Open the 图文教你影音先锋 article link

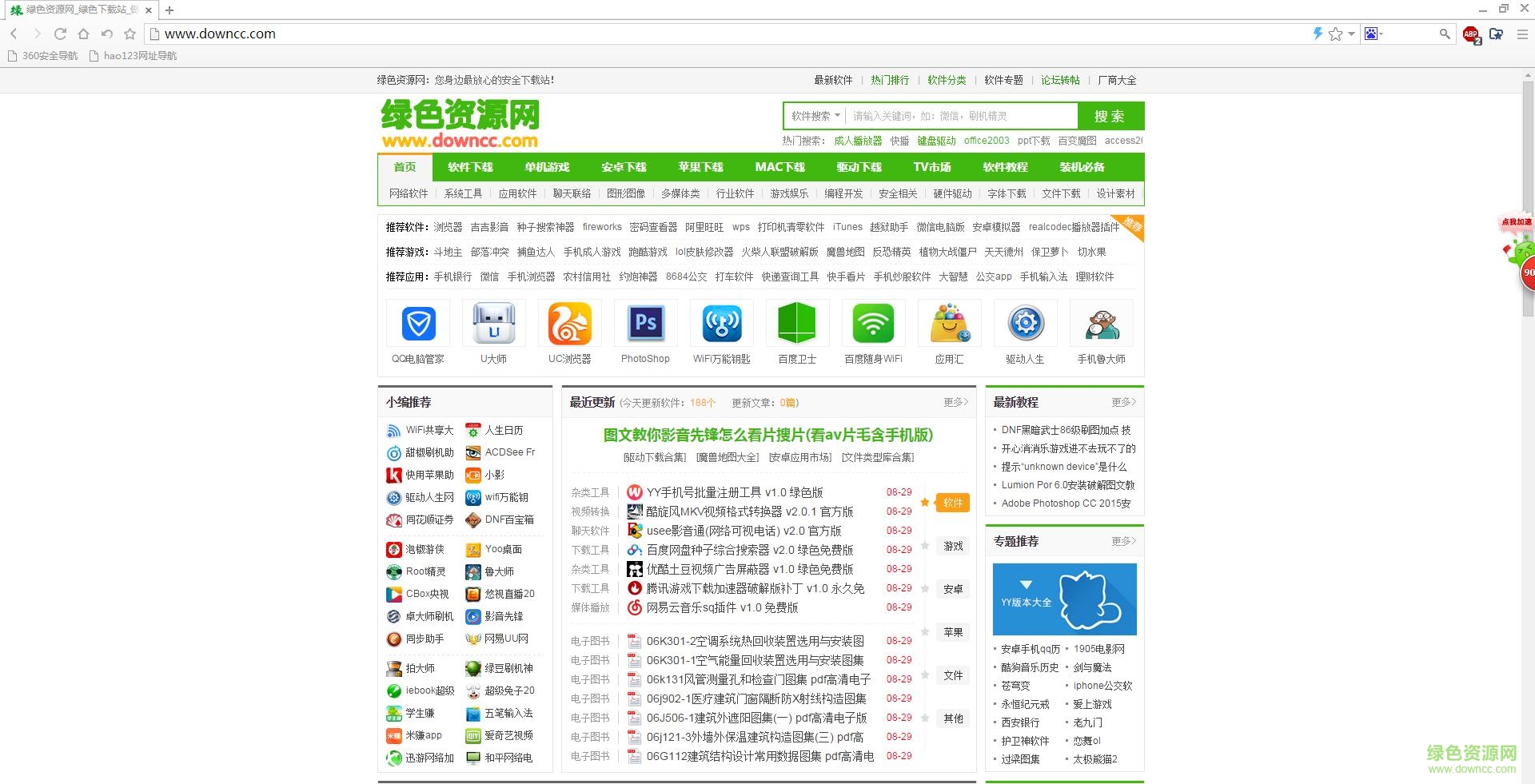click(x=766, y=436)
